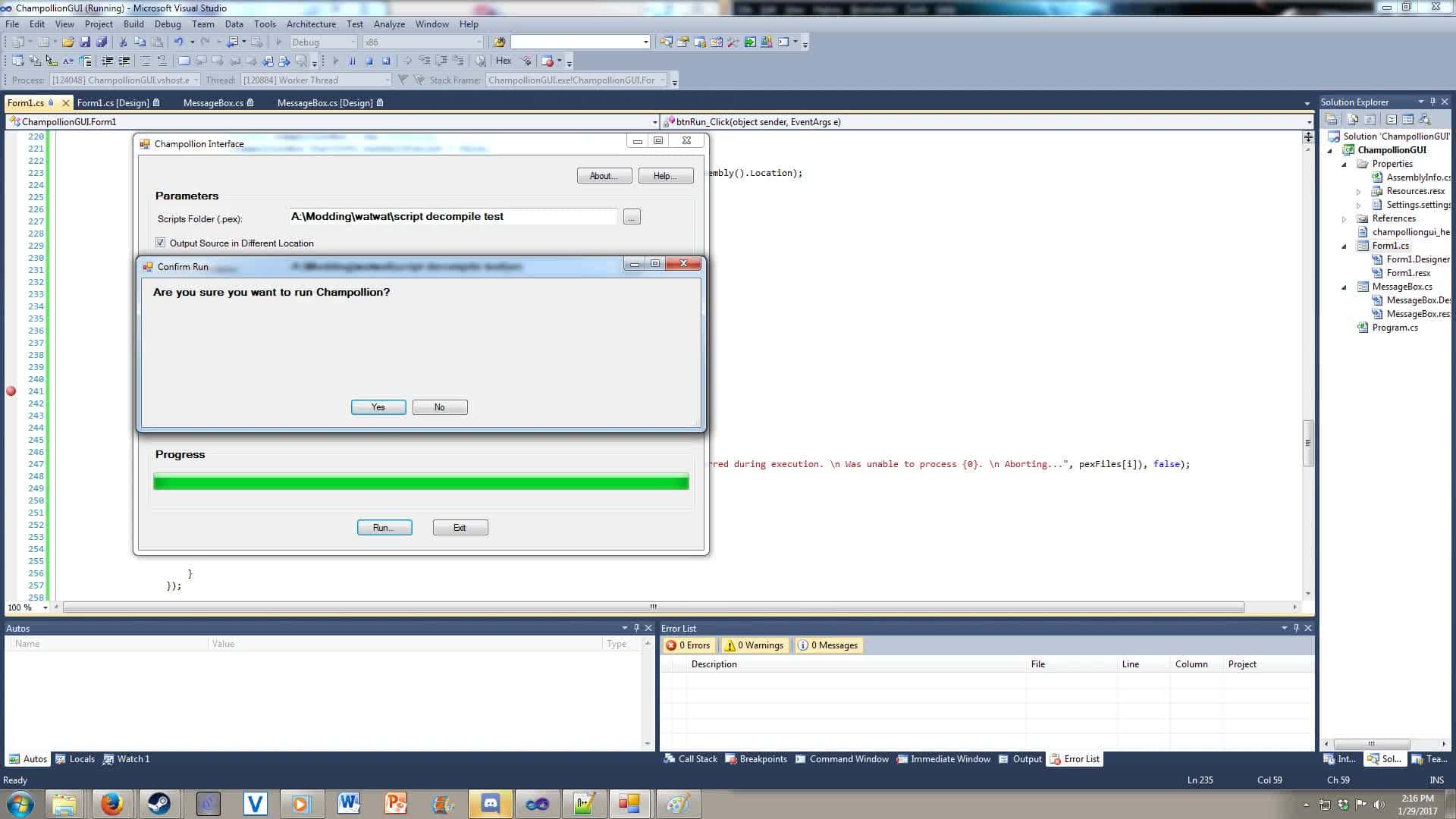Toggle the 0 Messages filter

[828, 645]
